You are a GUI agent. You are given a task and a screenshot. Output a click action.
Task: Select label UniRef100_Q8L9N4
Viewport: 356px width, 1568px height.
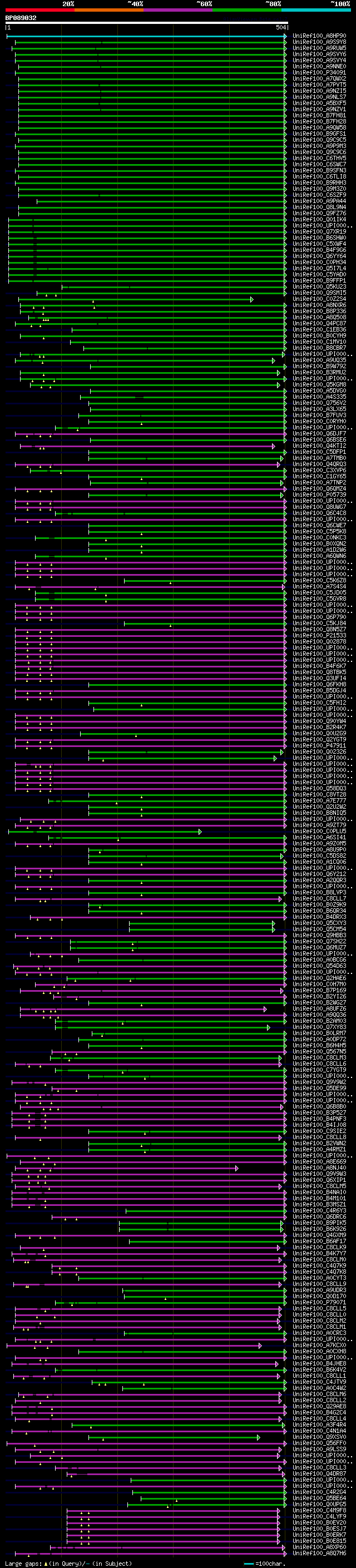[x=319, y=207]
